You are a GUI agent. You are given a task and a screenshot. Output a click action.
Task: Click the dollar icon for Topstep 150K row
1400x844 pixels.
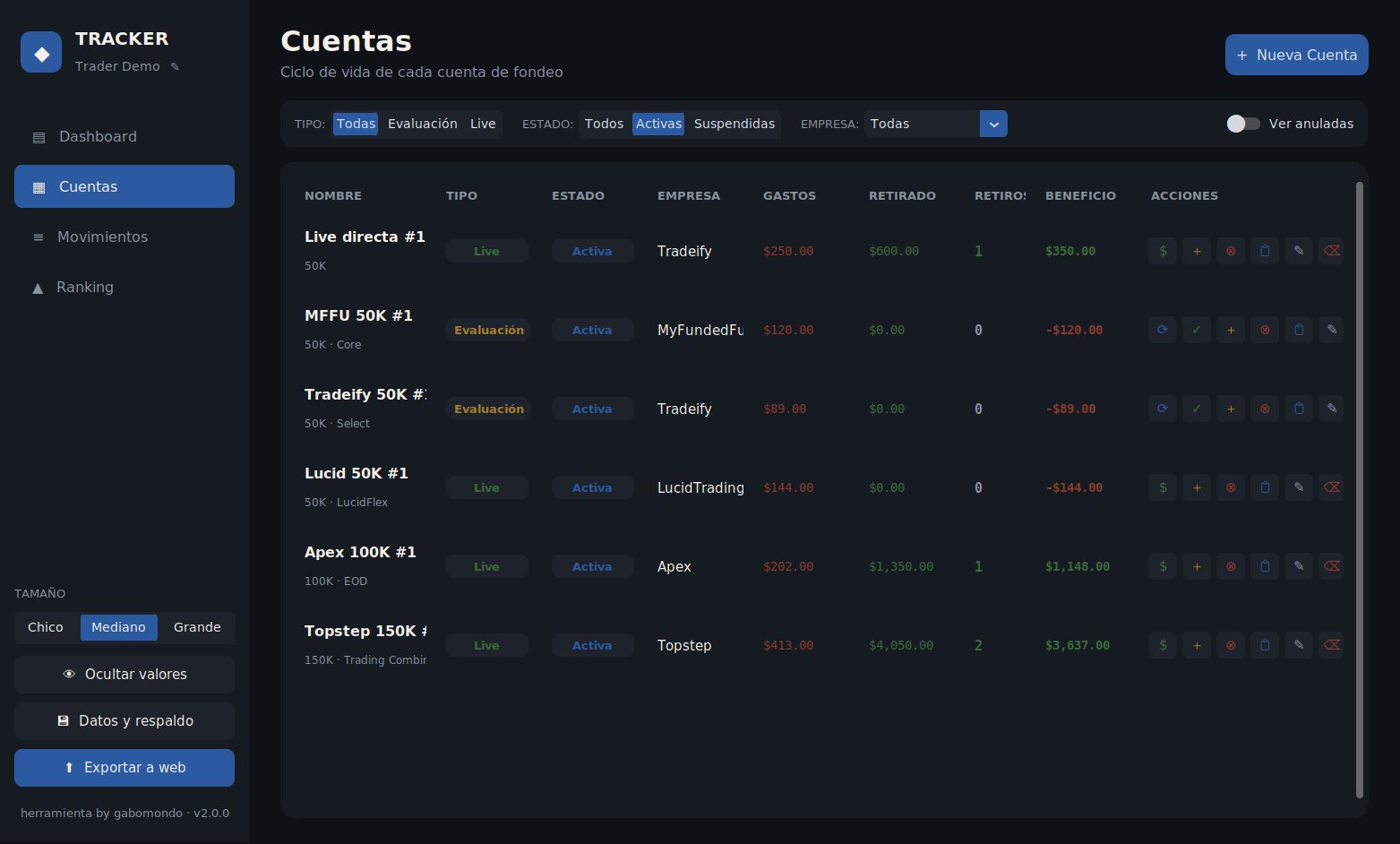pyautogui.click(x=1163, y=645)
